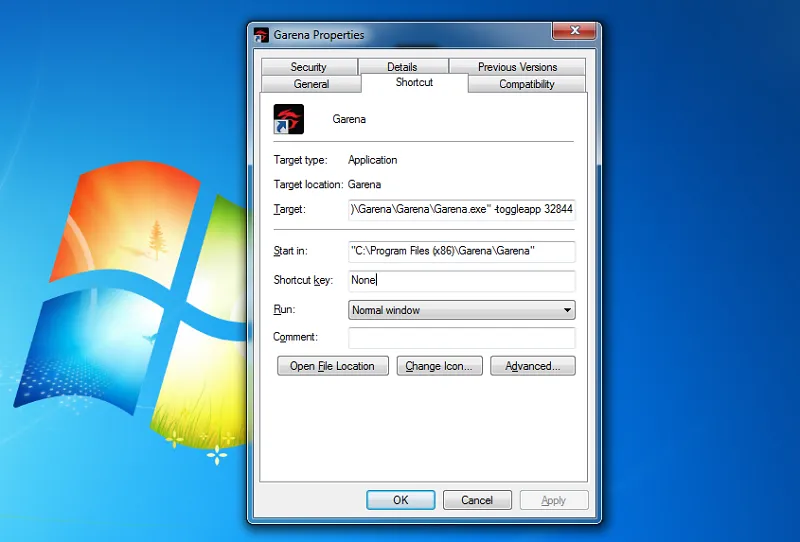The image size is (800, 542).
Task: Confirm the dialog with OK
Action: 400,500
